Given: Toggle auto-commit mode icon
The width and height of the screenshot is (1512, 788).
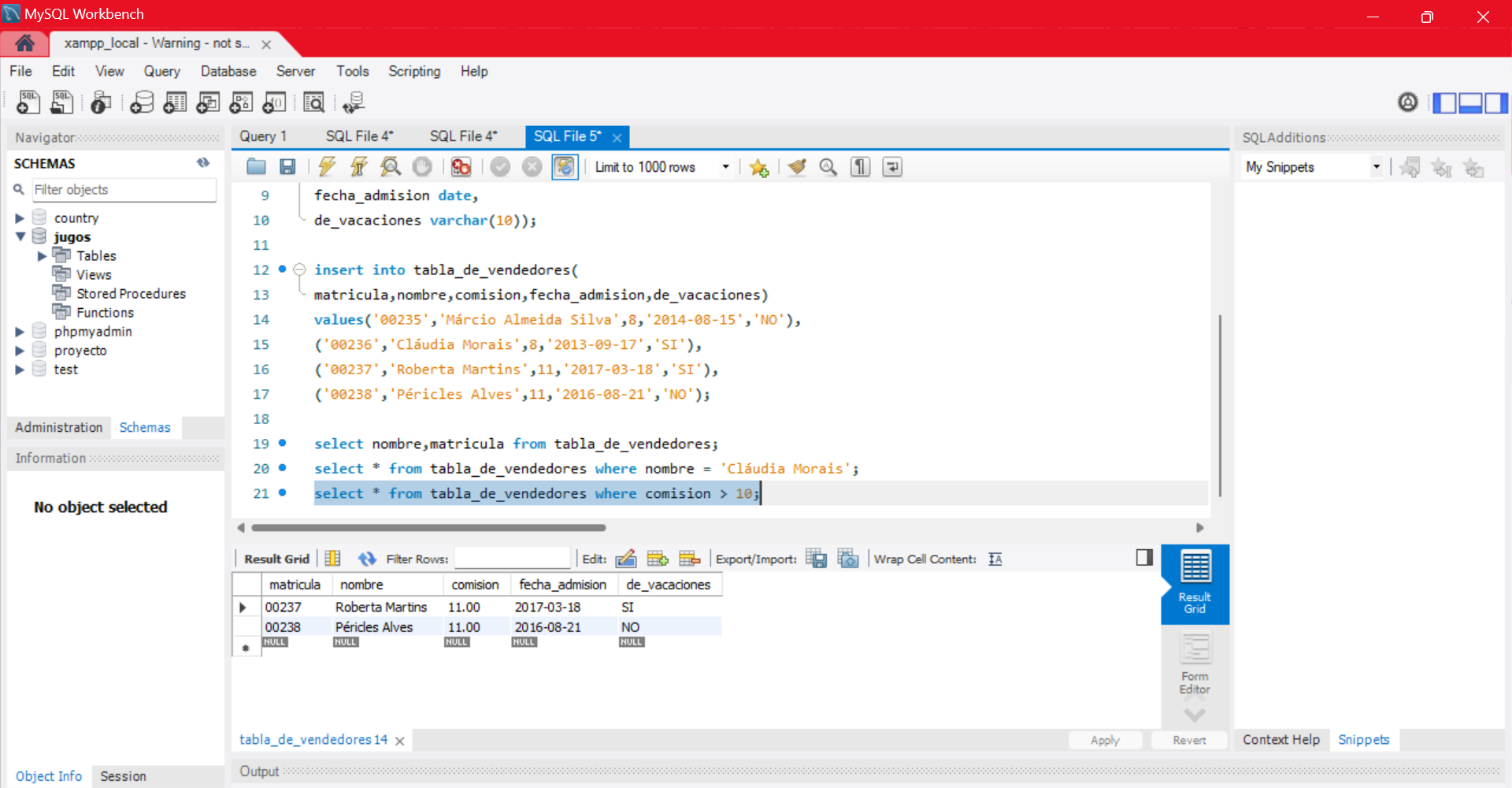Looking at the screenshot, I should point(565,166).
